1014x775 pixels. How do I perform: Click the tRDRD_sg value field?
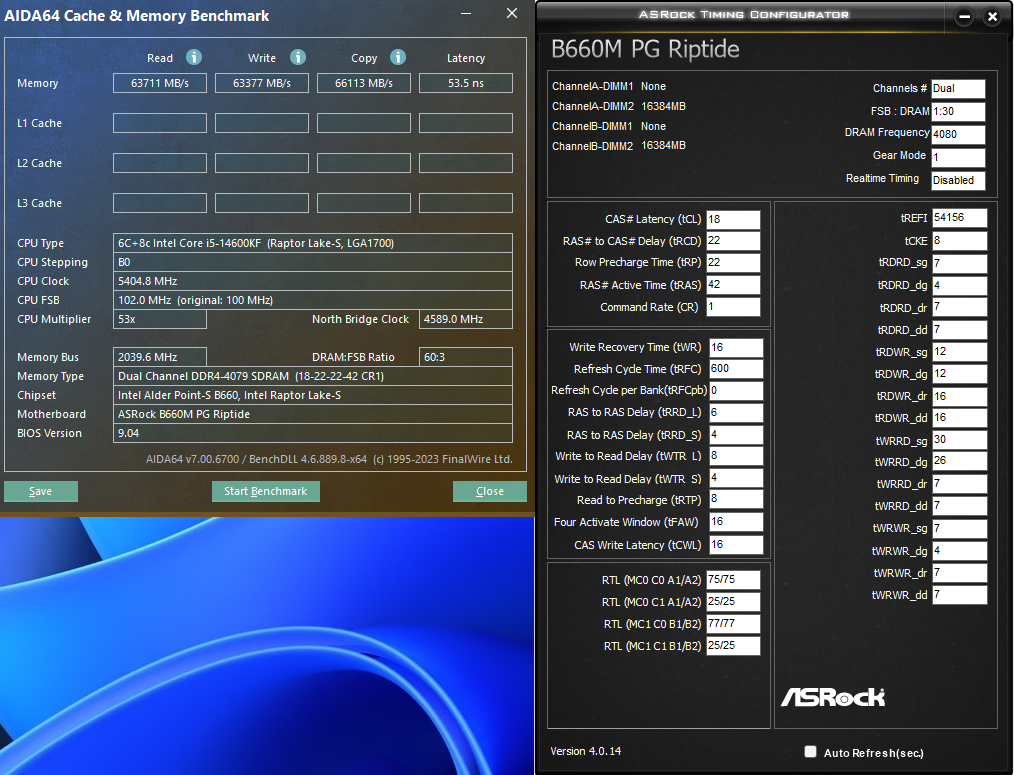(959, 263)
